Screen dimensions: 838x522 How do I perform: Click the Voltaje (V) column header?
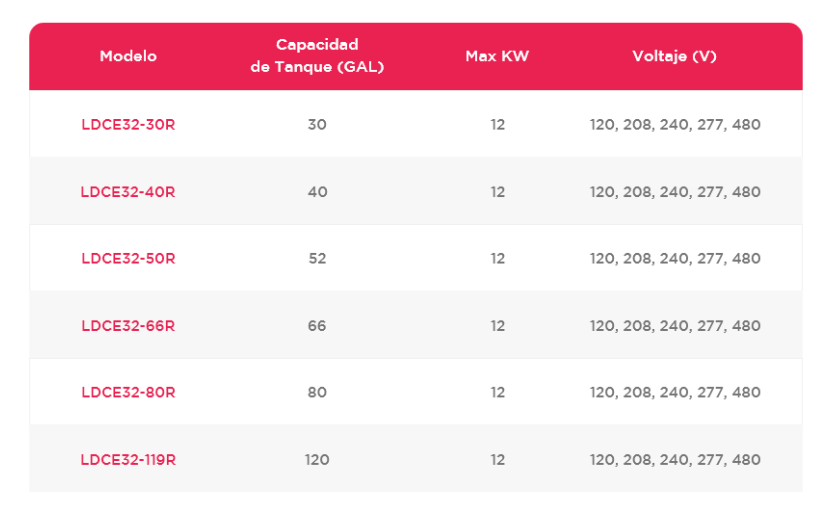(674, 56)
